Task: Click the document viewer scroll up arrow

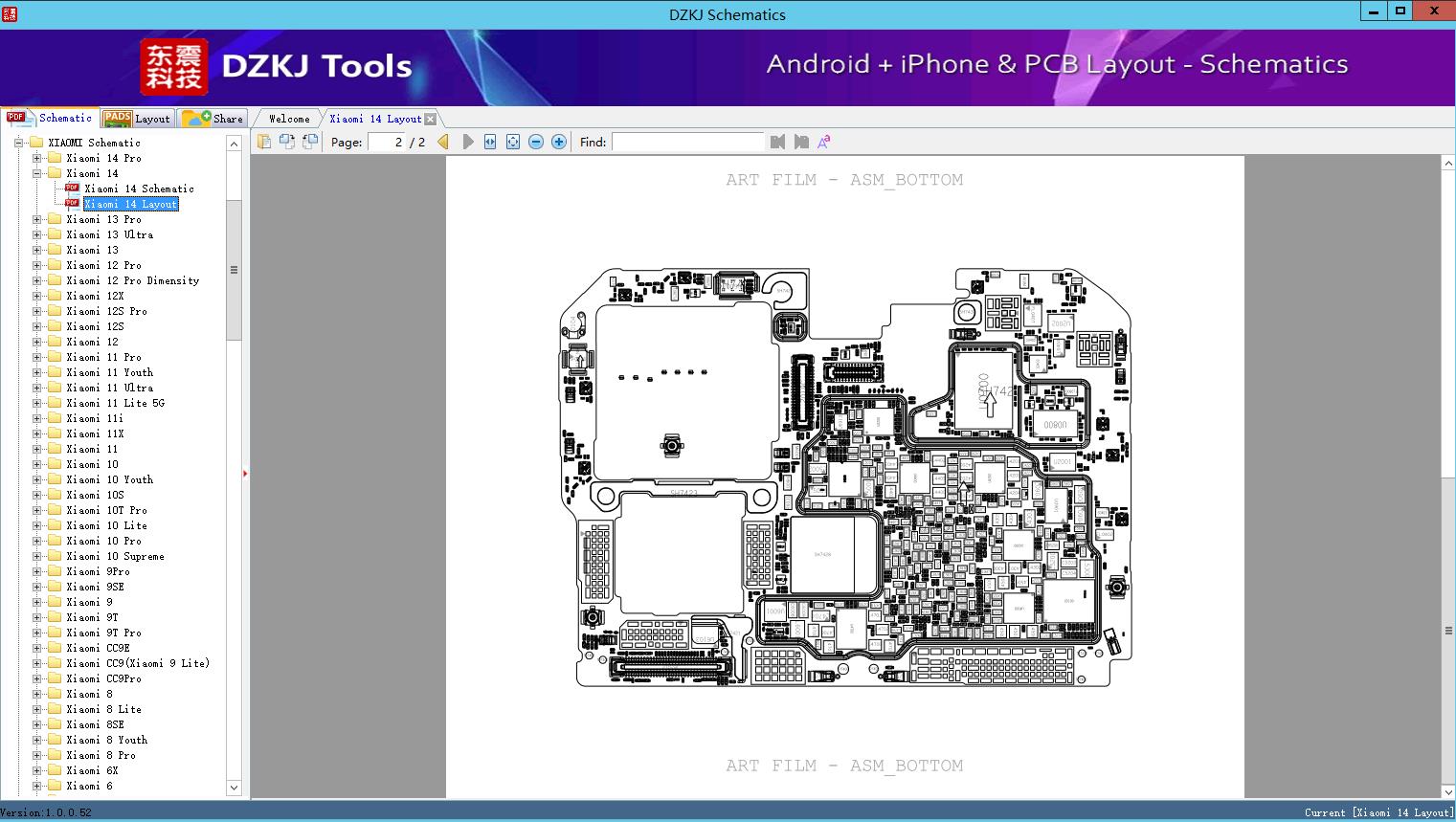Action: coord(1447,164)
